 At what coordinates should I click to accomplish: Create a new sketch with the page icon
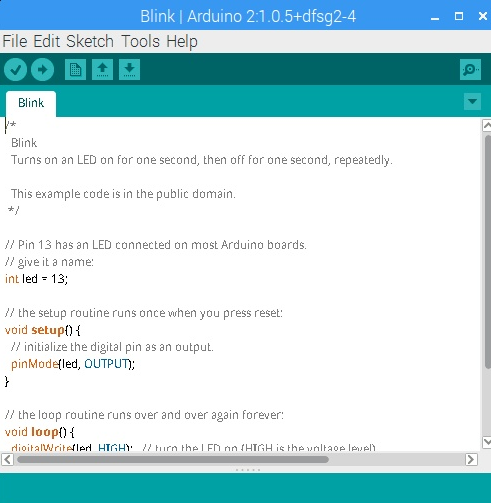(75, 70)
